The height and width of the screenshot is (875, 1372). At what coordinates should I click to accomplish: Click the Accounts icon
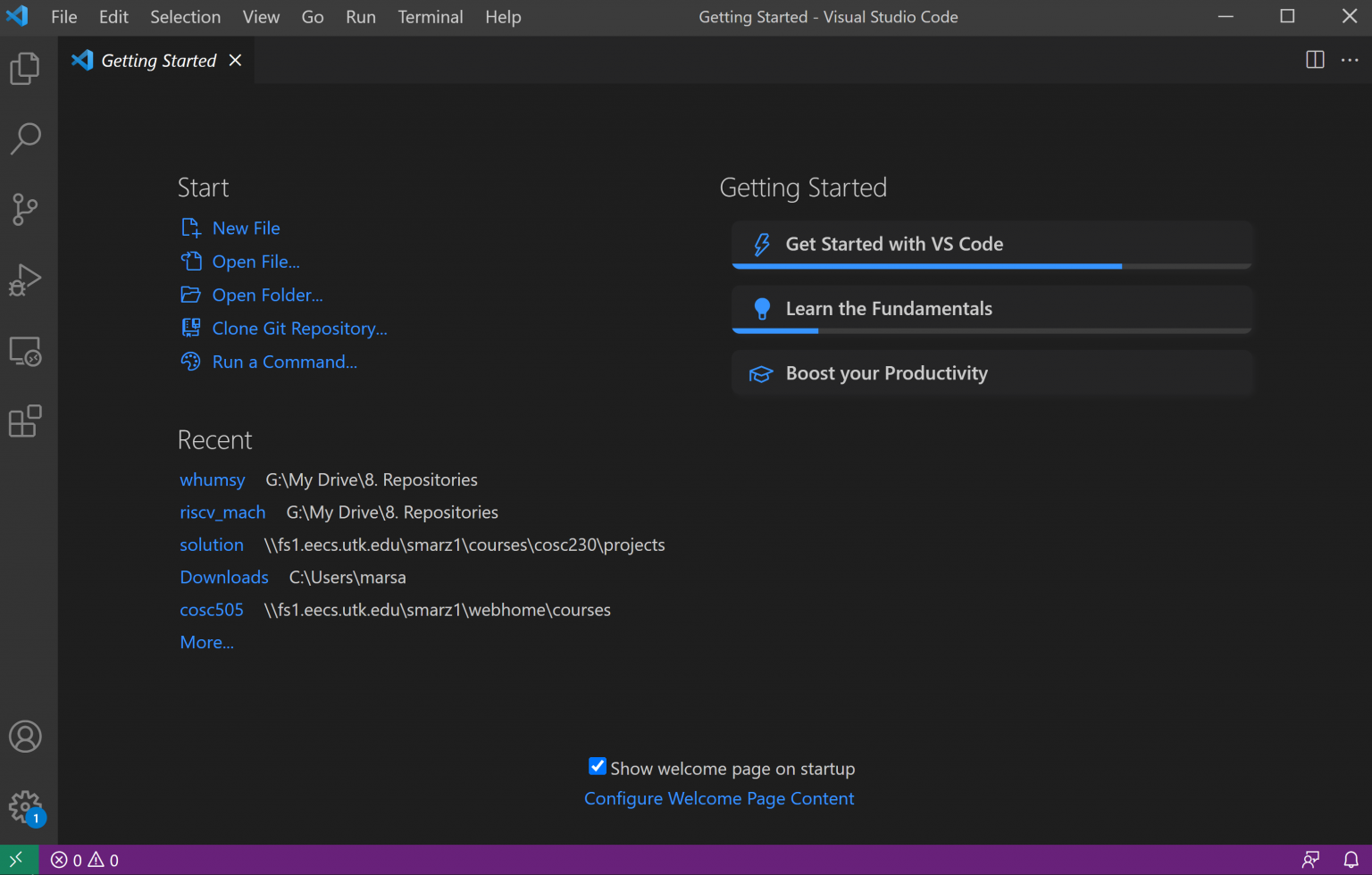tap(25, 737)
